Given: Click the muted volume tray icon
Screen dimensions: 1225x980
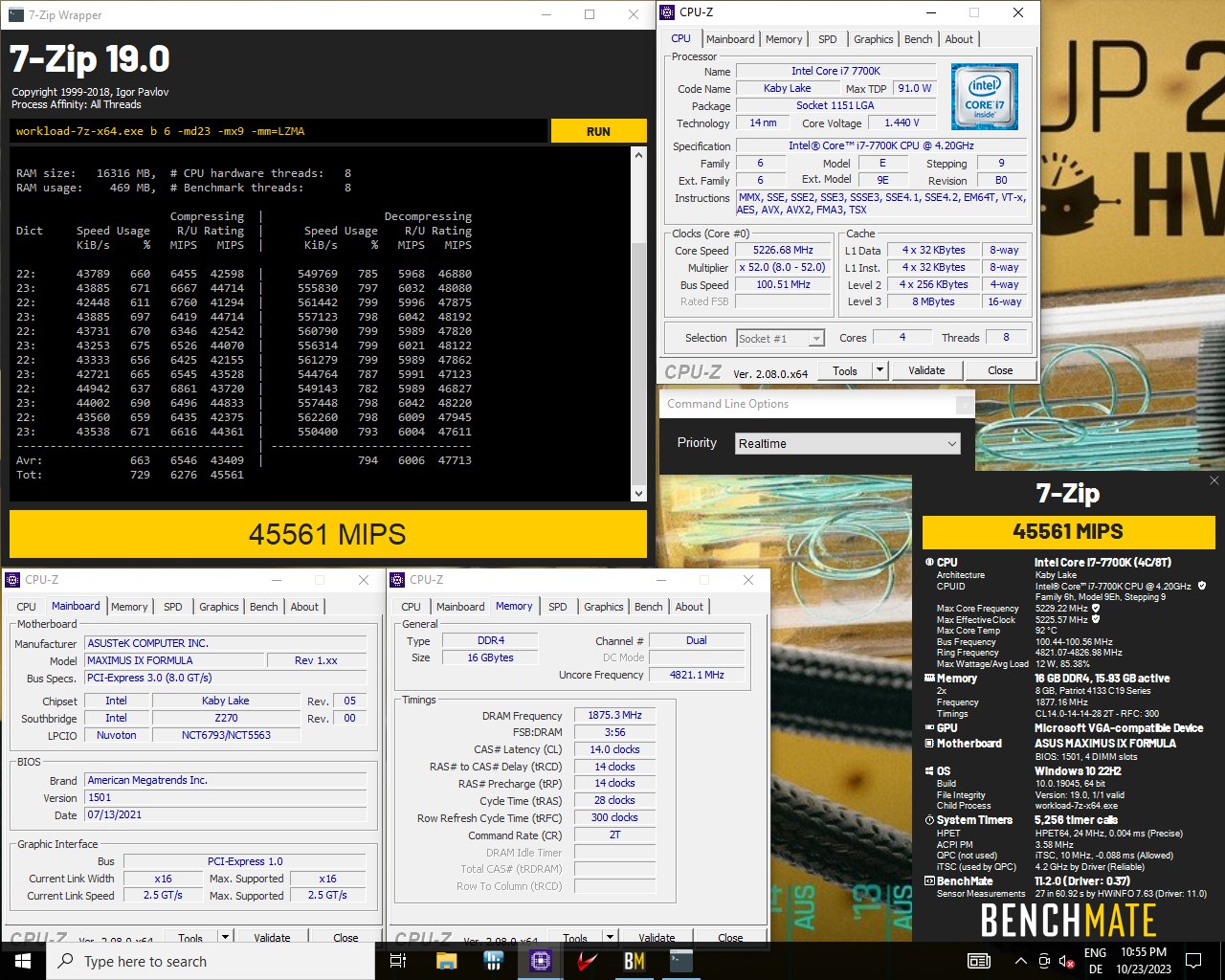Looking at the screenshot, I should pos(1064,961).
